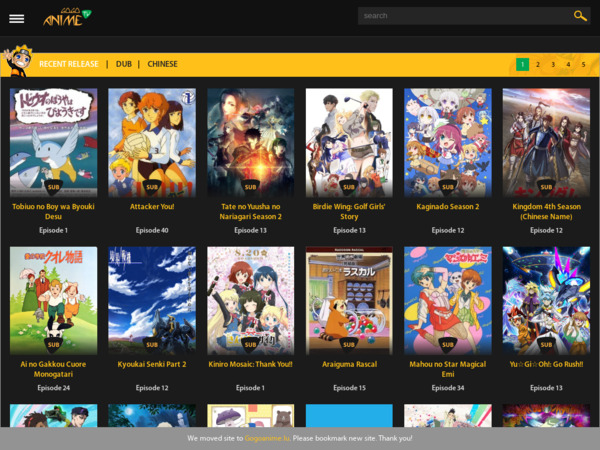Screen dimensions: 600x450
Task: Open Kaginado Season 2 poster
Action: pyautogui.click(x=448, y=143)
